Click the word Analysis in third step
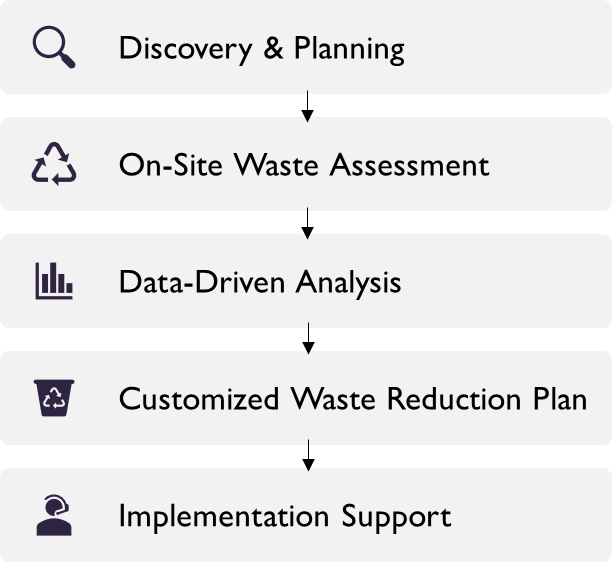This screenshot has width=612, height=562. coord(348,283)
